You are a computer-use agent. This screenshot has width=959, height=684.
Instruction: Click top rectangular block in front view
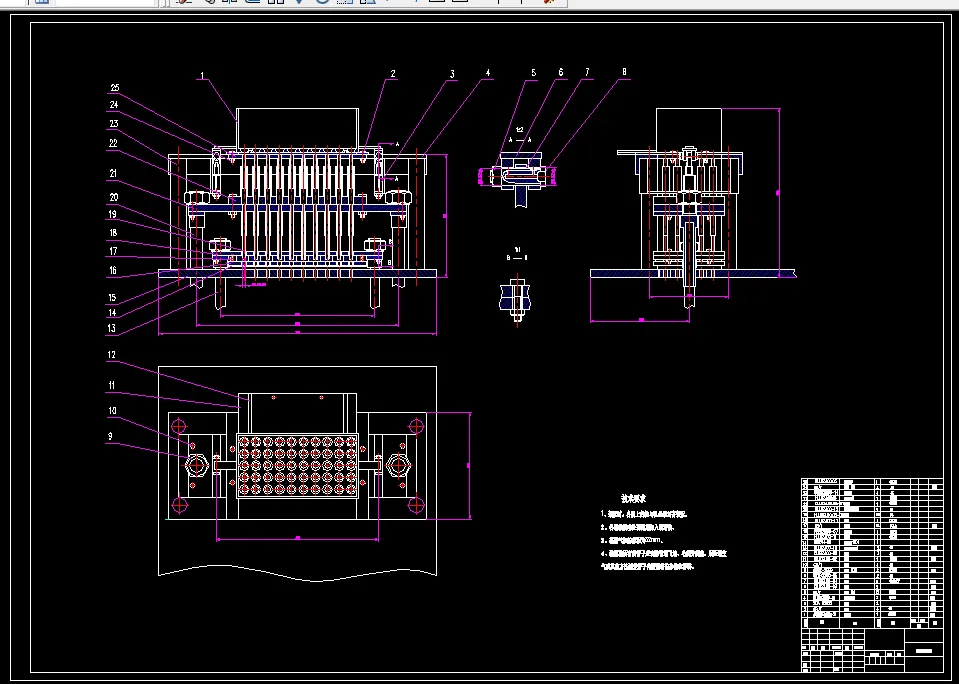click(x=297, y=127)
